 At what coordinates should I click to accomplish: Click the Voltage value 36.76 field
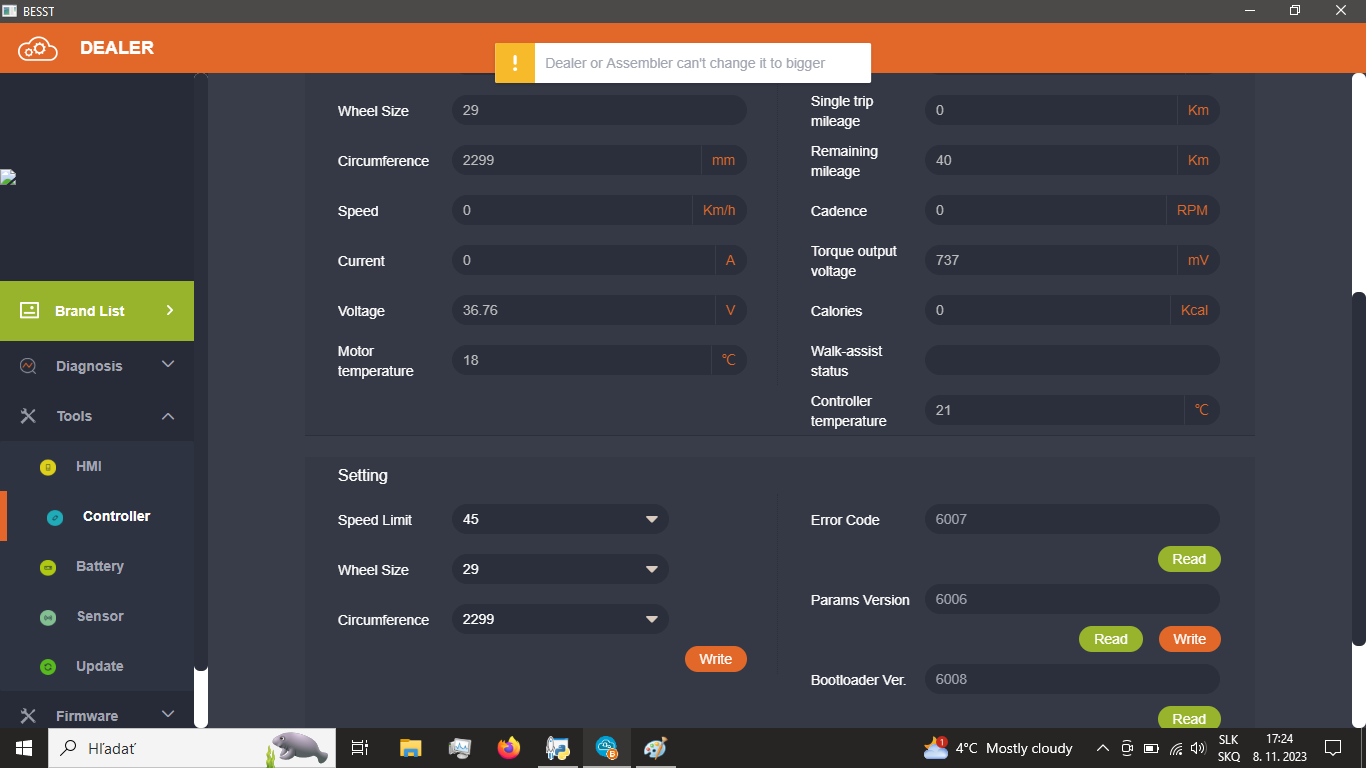(x=599, y=310)
